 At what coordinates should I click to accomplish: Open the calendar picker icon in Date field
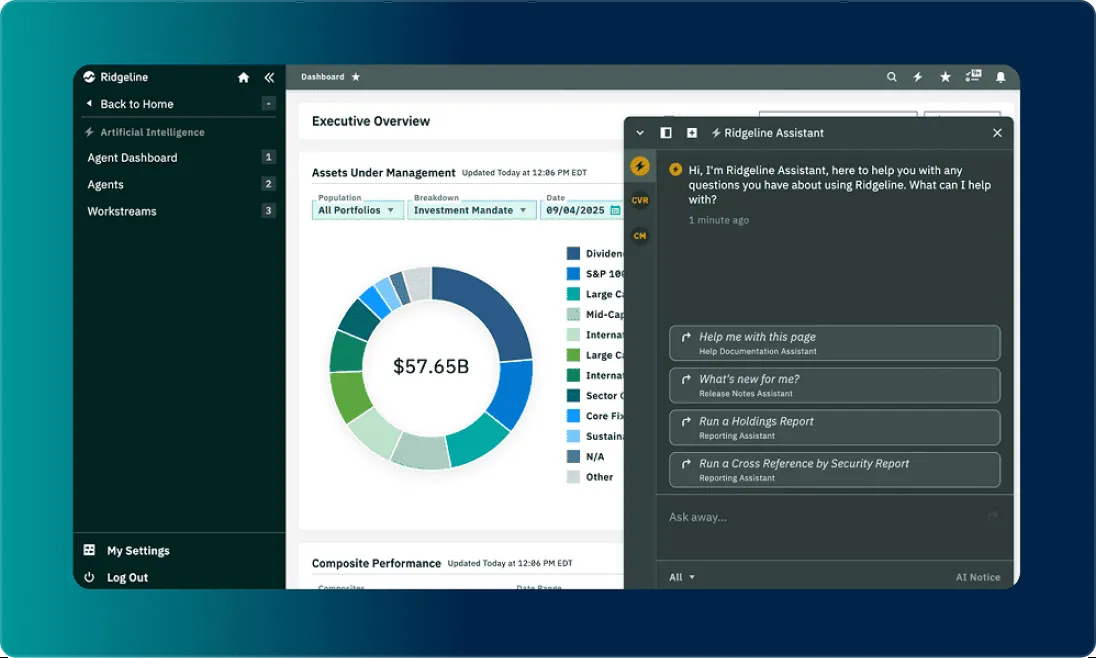[615, 210]
